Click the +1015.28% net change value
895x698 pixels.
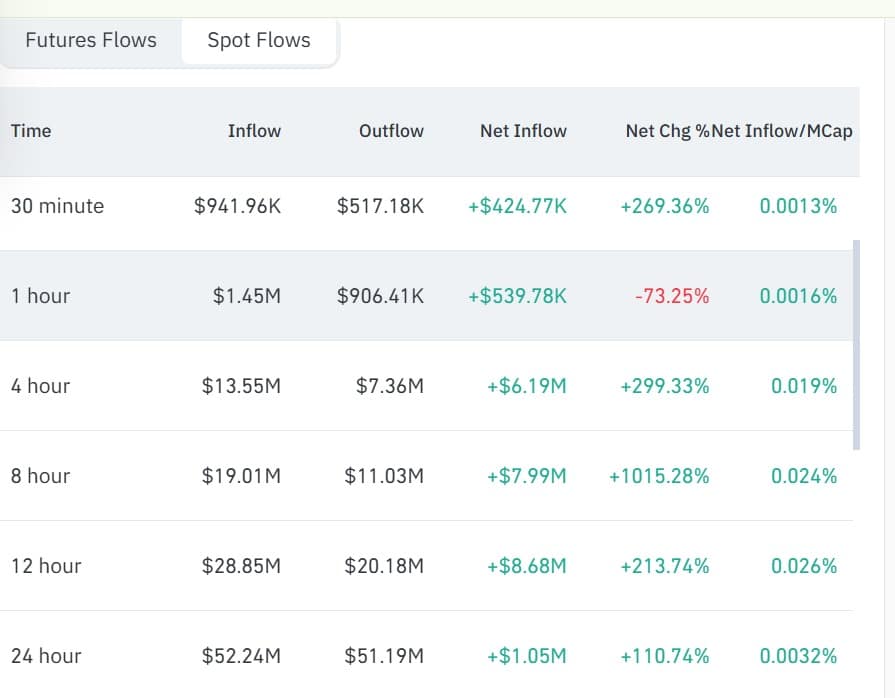coord(660,476)
